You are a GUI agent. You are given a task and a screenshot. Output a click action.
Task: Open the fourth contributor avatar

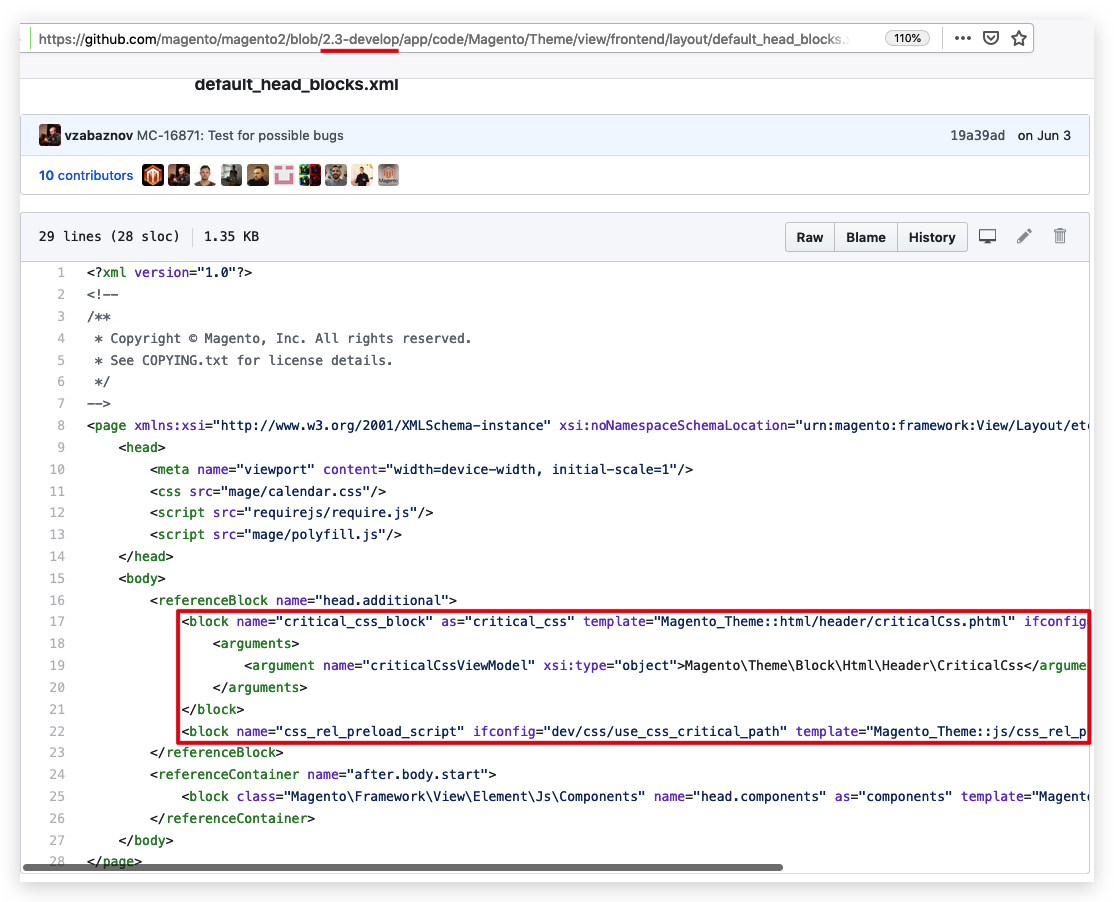[x=232, y=175]
